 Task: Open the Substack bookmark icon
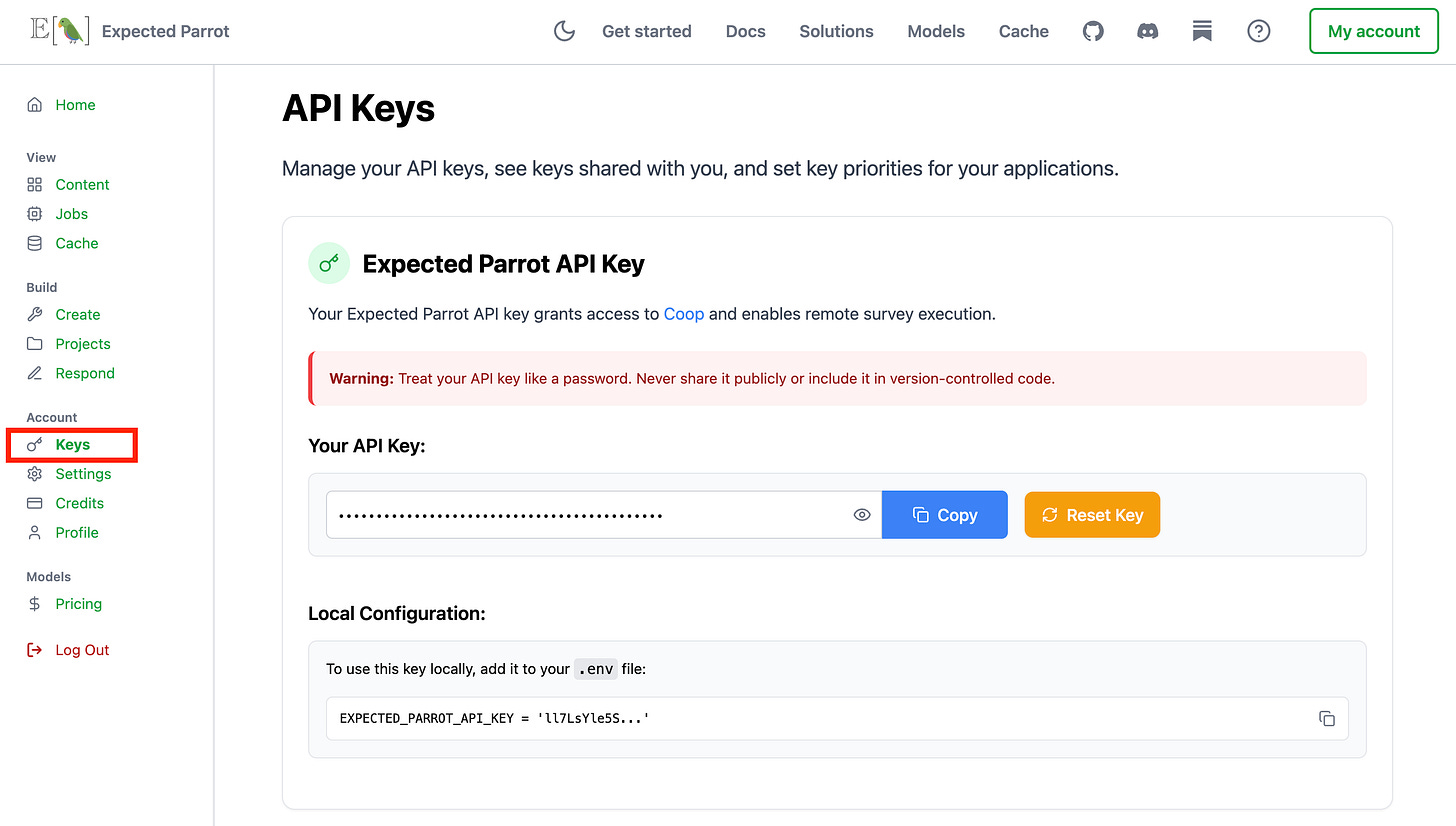pyautogui.click(x=1202, y=31)
